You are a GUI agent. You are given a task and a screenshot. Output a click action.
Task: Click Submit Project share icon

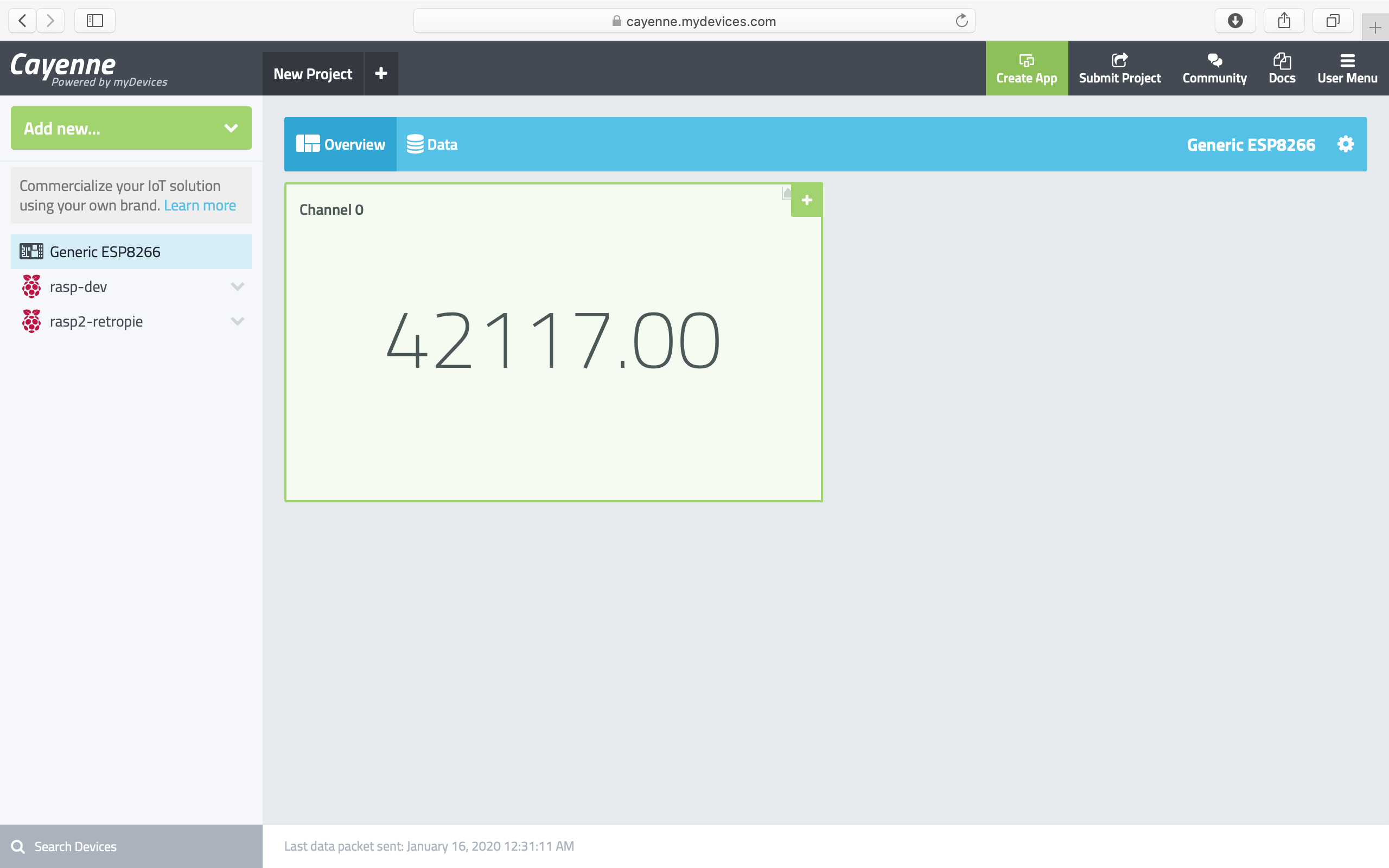tap(1119, 60)
